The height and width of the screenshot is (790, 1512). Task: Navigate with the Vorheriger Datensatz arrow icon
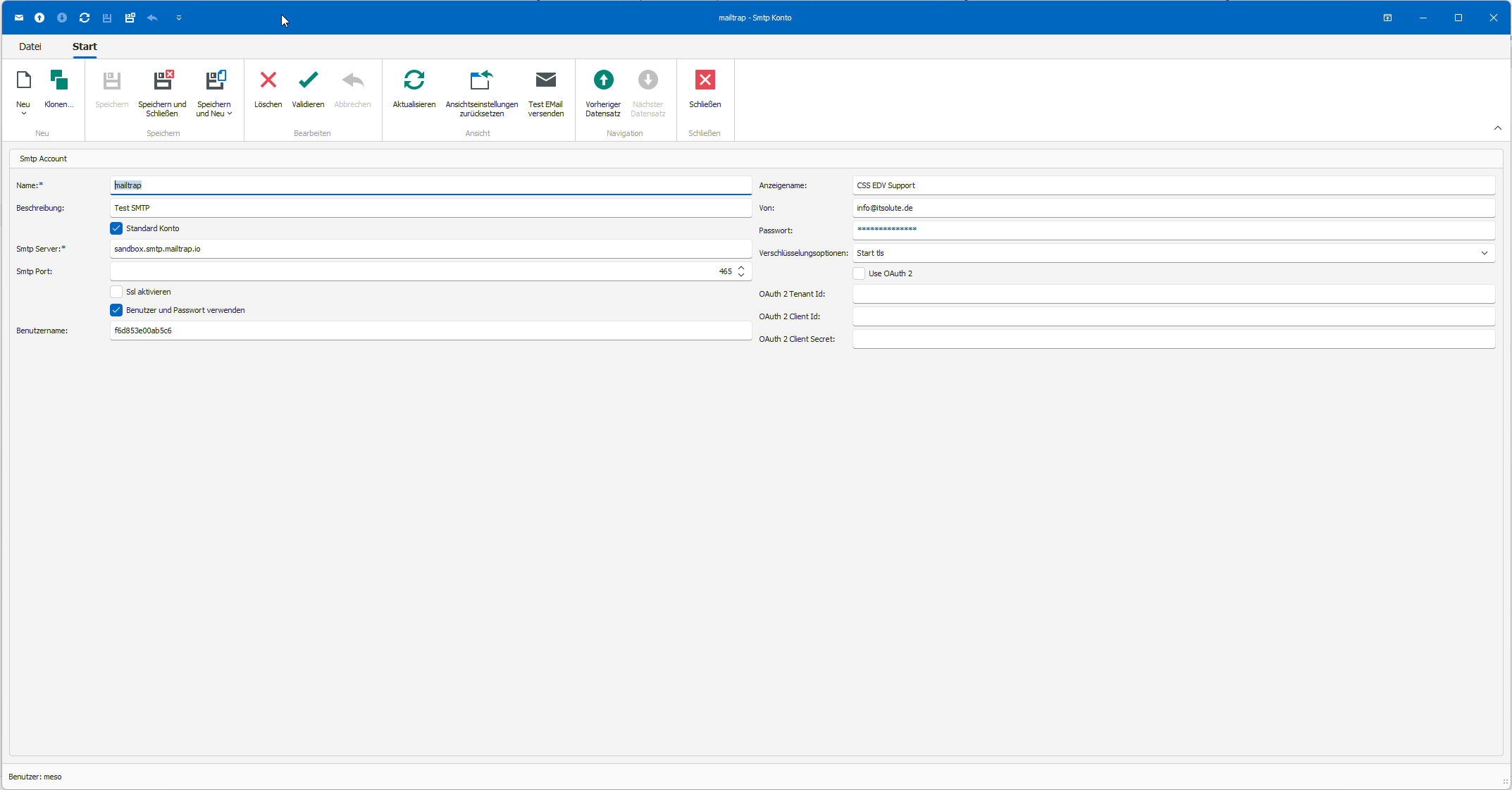tap(602, 80)
